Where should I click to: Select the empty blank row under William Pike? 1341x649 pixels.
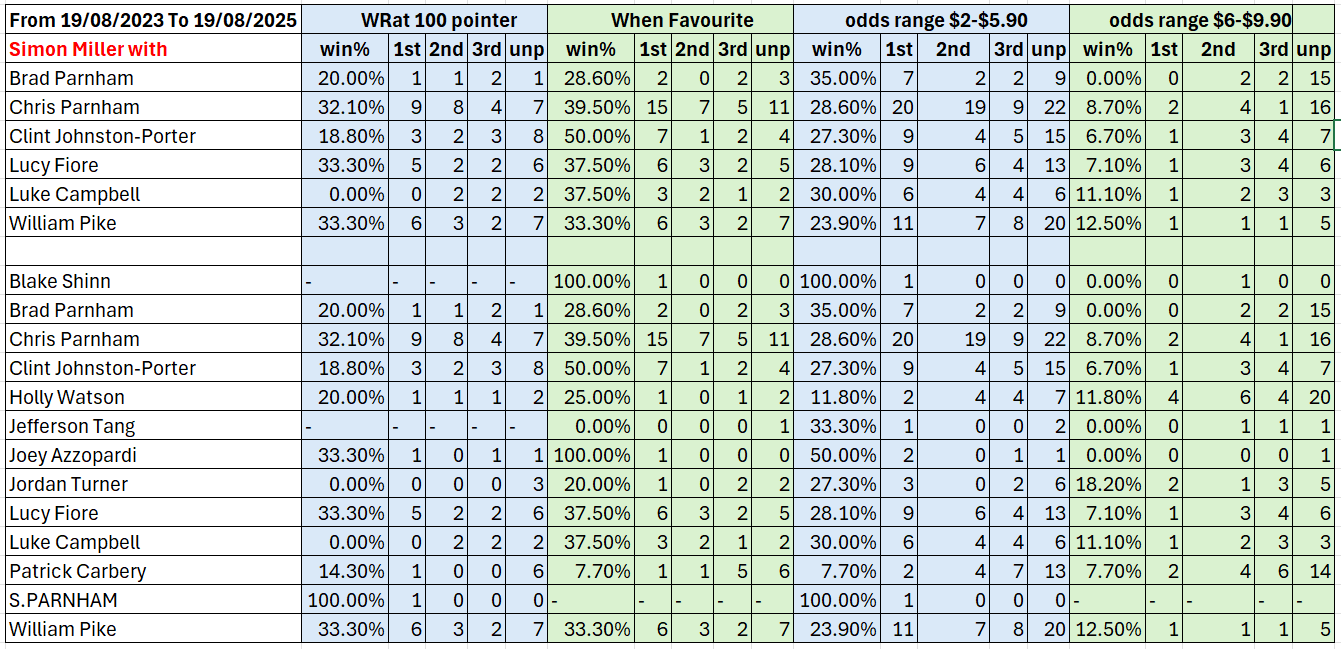(671, 252)
